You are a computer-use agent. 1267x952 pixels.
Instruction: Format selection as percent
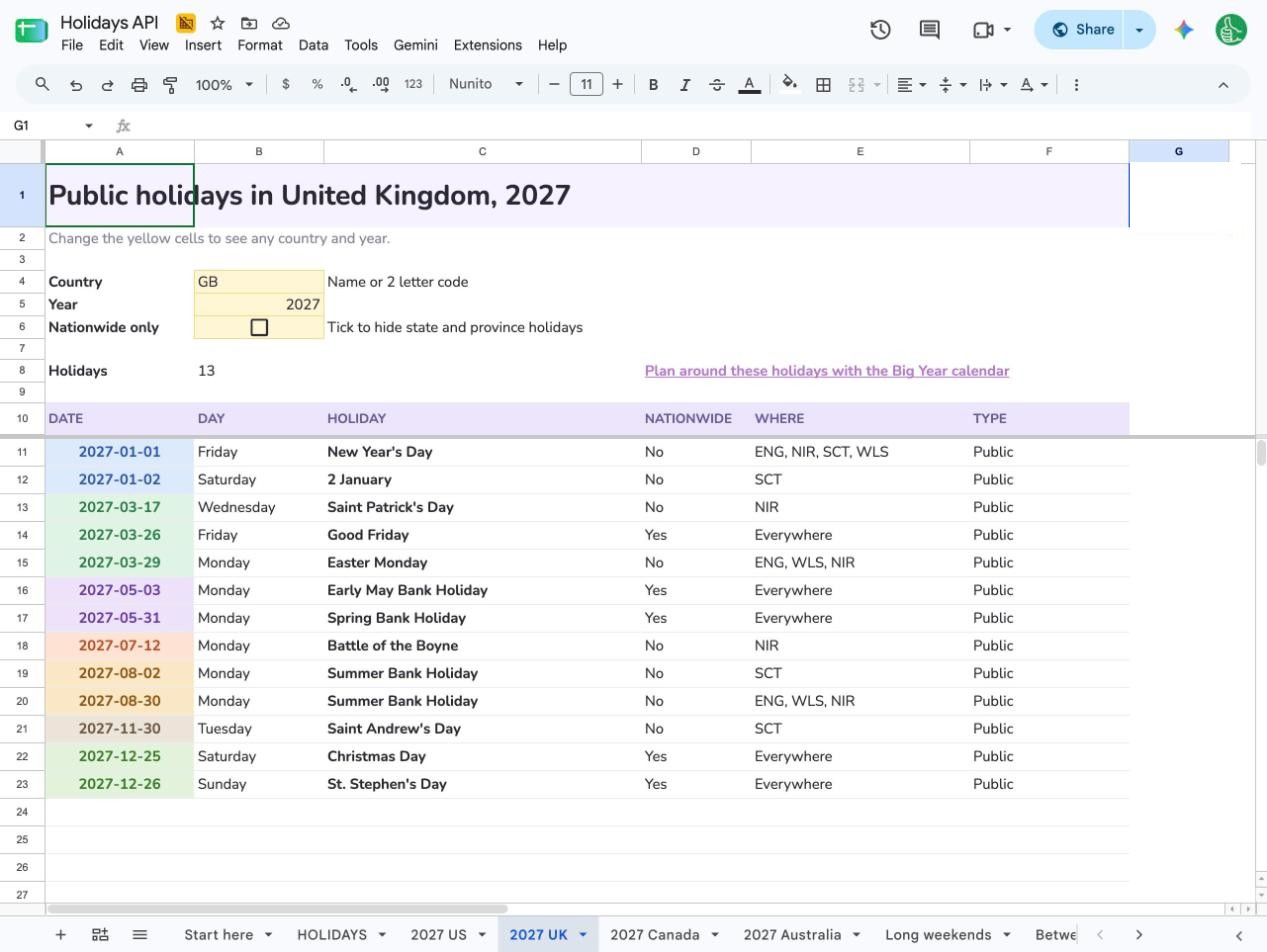pyautogui.click(x=317, y=85)
